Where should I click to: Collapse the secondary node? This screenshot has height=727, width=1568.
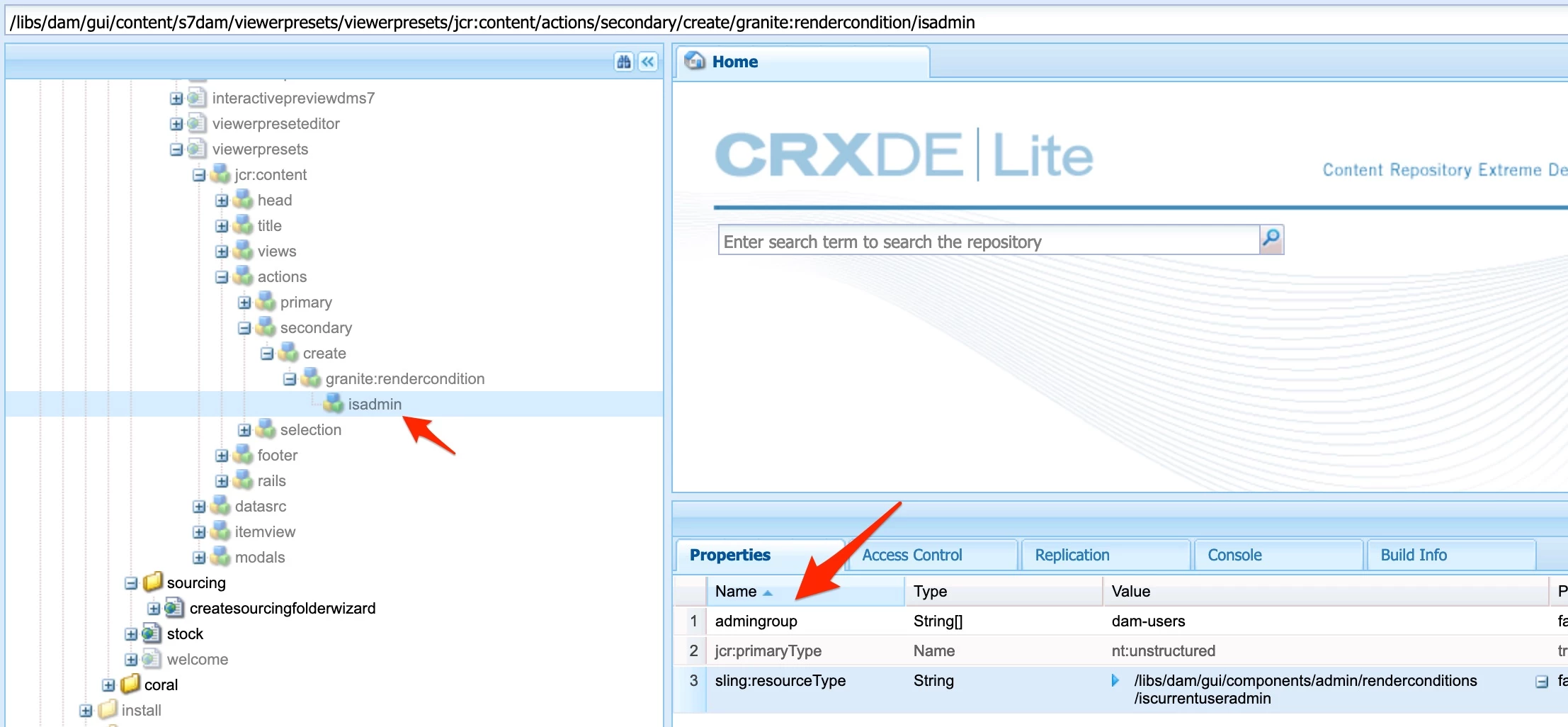(244, 328)
